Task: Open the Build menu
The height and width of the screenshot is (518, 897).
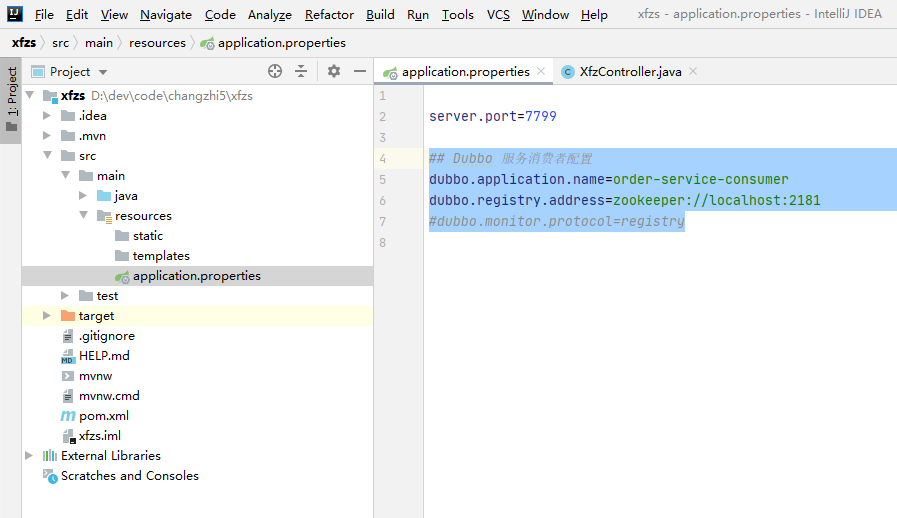Action: 380,15
